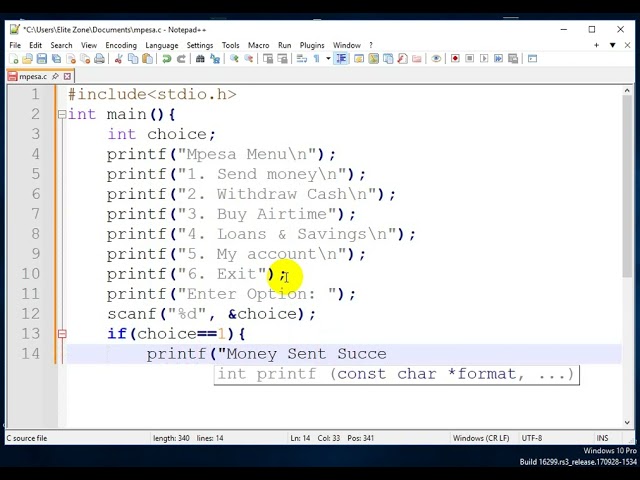Viewport: 640px width, 480px height.
Task: Save current recorded macro icon
Action: tap(513, 59)
